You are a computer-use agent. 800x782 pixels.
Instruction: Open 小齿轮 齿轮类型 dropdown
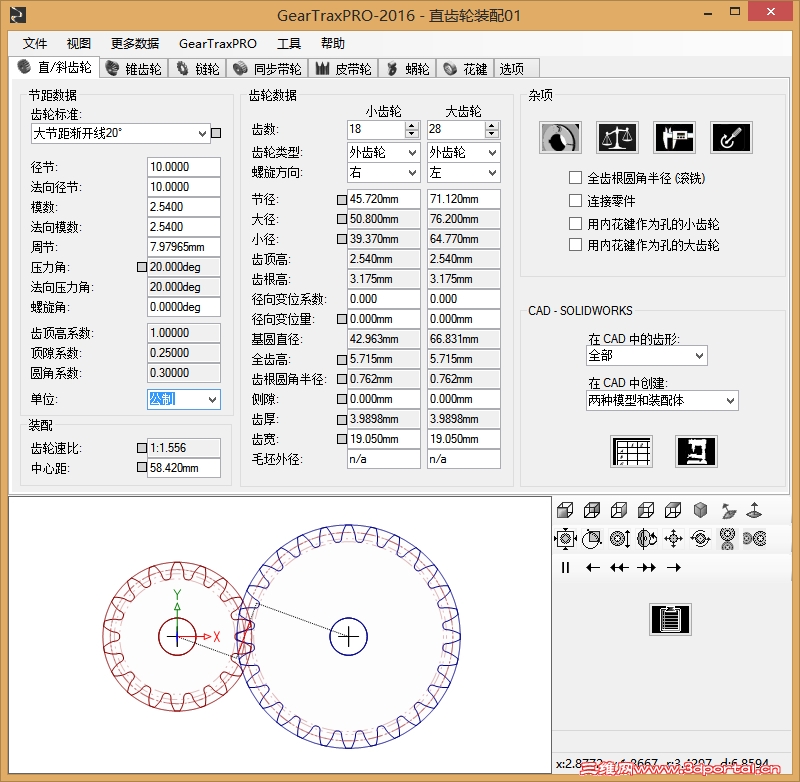click(x=412, y=153)
